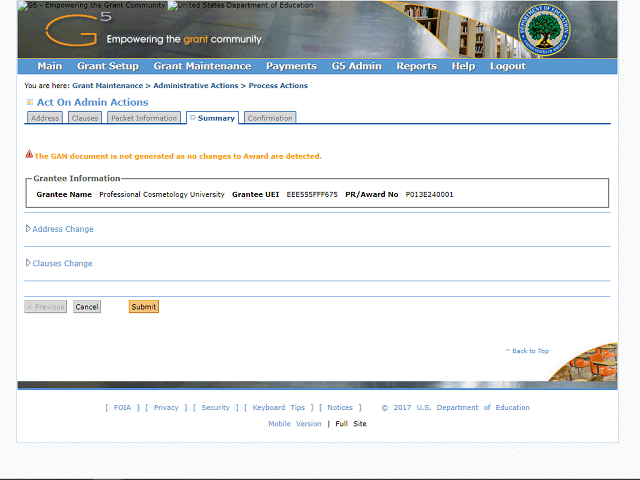
Task: Click the G5 logo in header
Action: click(x=78, y=29)
